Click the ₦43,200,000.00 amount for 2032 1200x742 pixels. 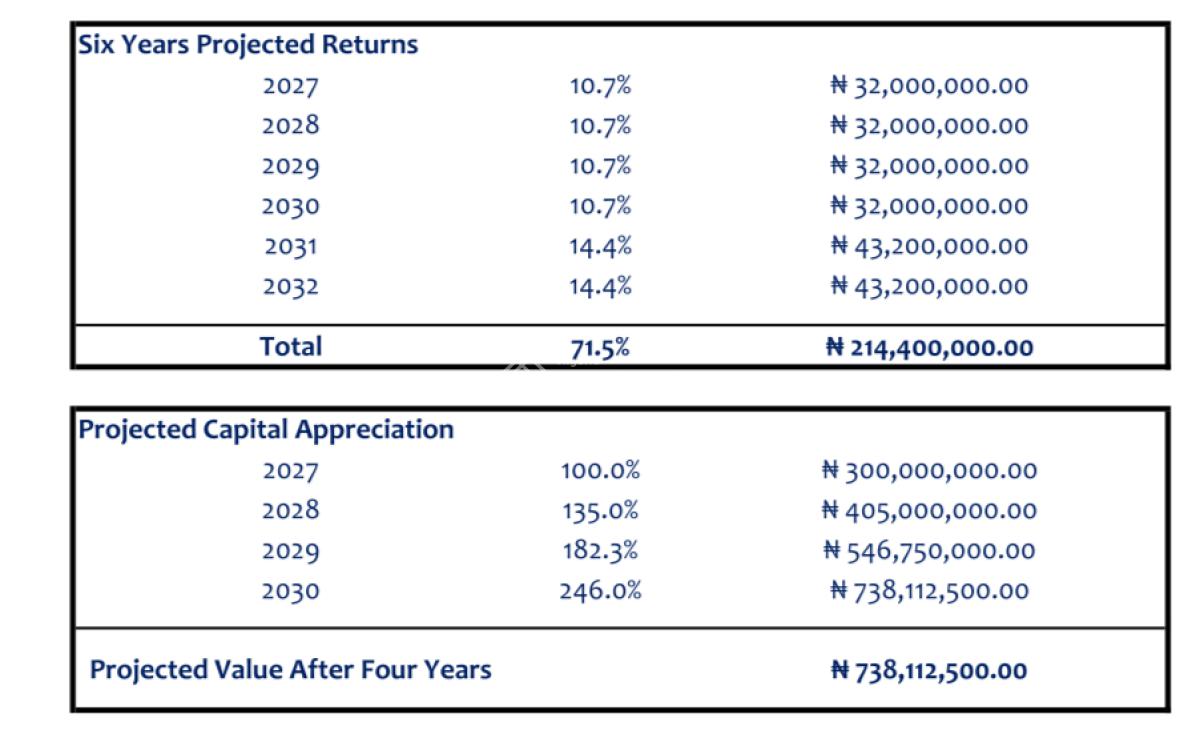(x=930, y=287)
